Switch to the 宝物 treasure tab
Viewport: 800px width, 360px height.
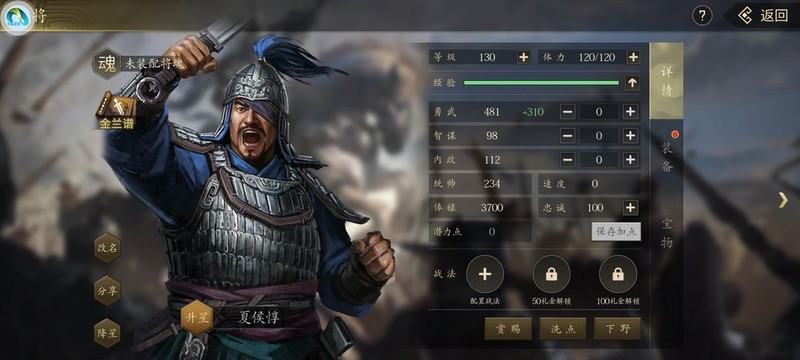pos(667,233)
